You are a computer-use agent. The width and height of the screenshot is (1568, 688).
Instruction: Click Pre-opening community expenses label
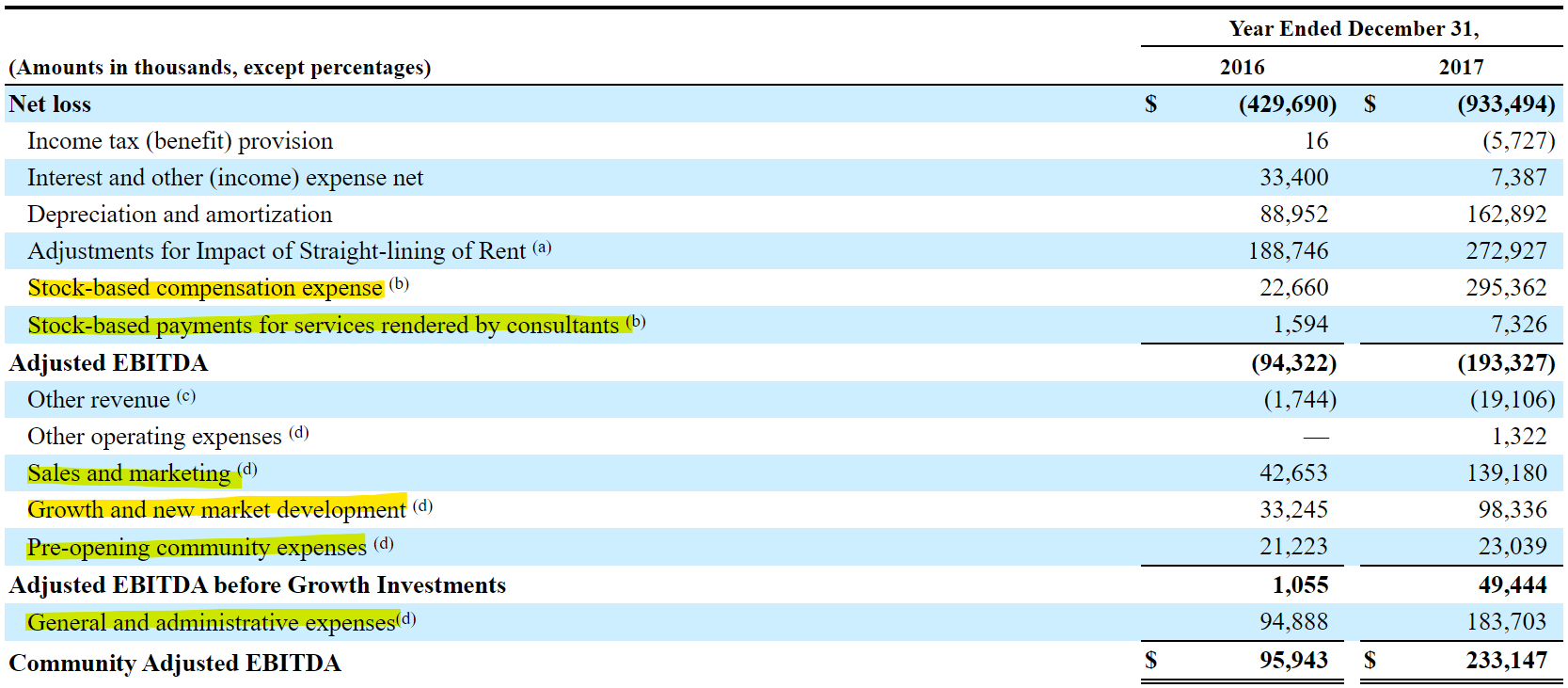197,548
